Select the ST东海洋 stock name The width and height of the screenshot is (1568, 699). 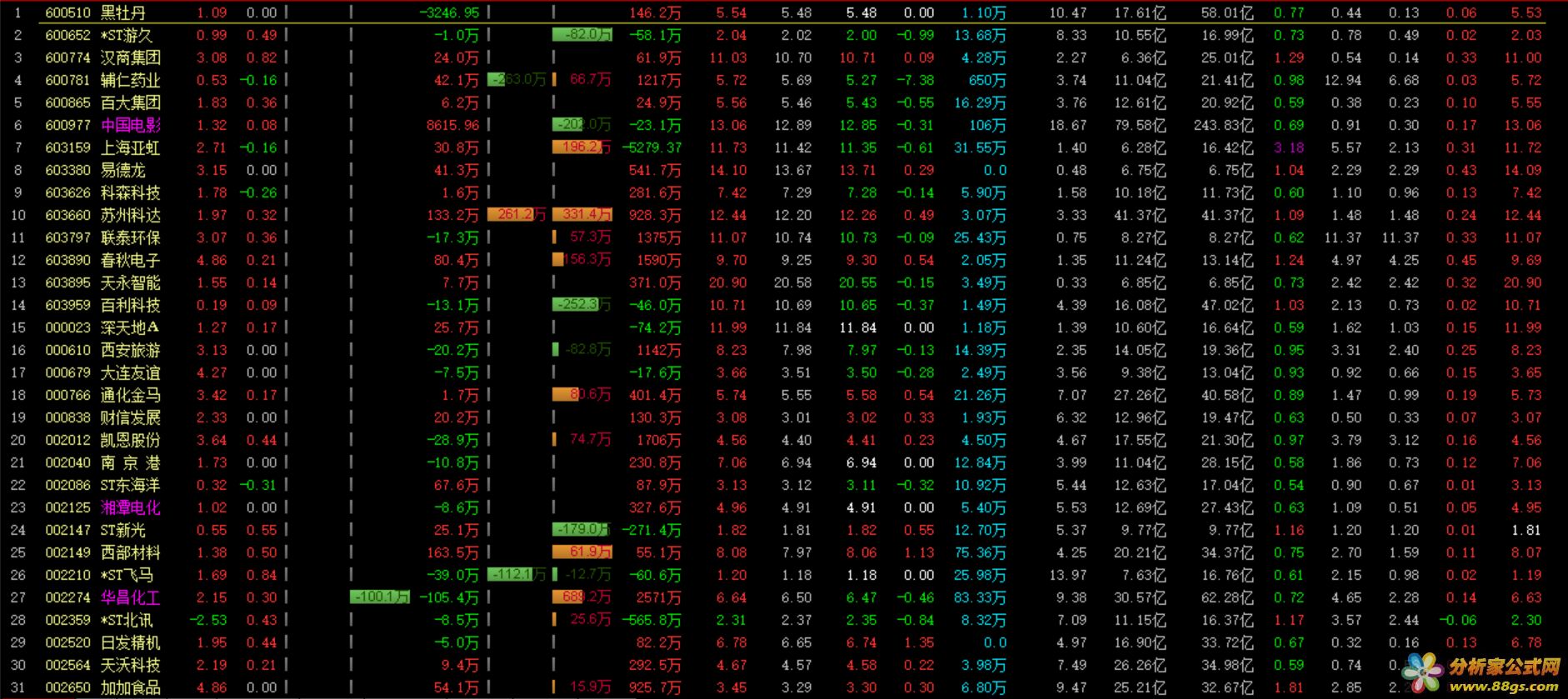(130, 485)
